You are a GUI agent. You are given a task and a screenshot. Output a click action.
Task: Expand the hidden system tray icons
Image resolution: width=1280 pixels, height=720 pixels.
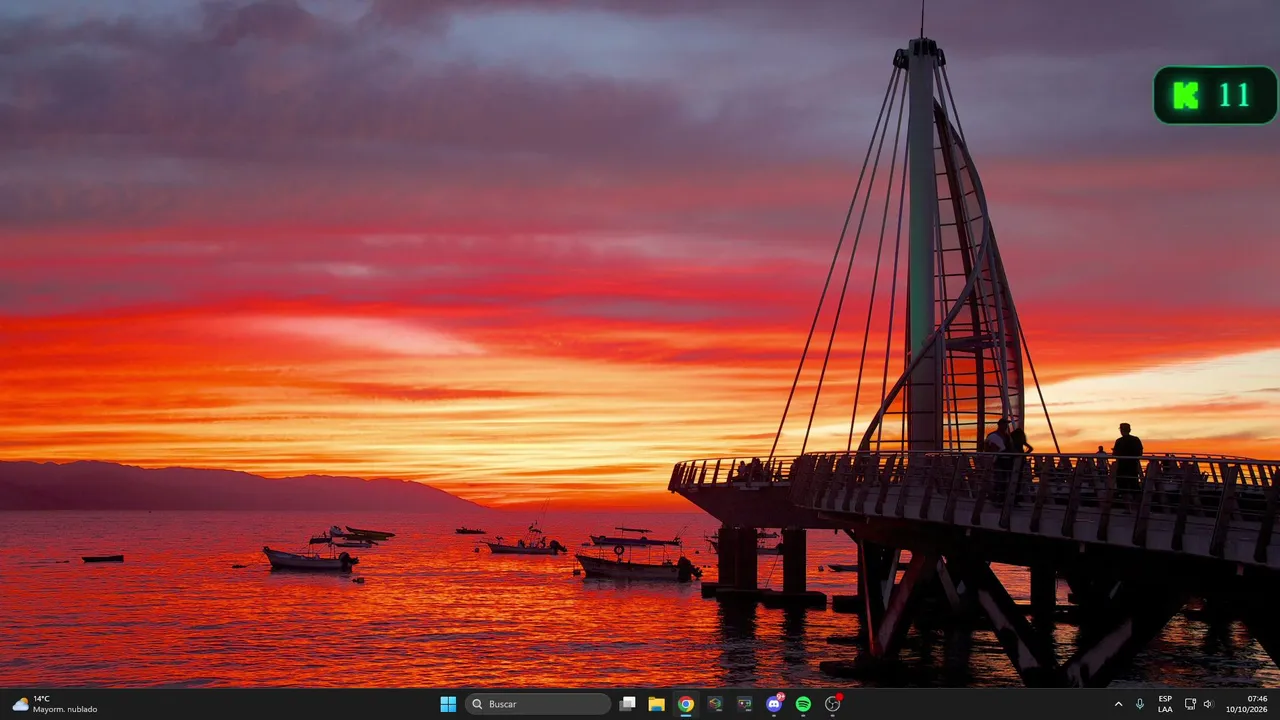(x=1118, y=704)
